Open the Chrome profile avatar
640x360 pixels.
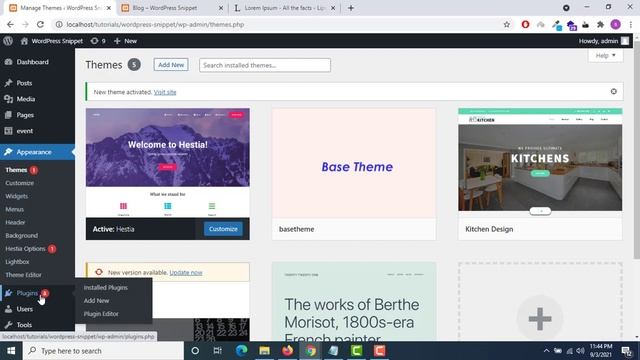[x=616, y=24]
